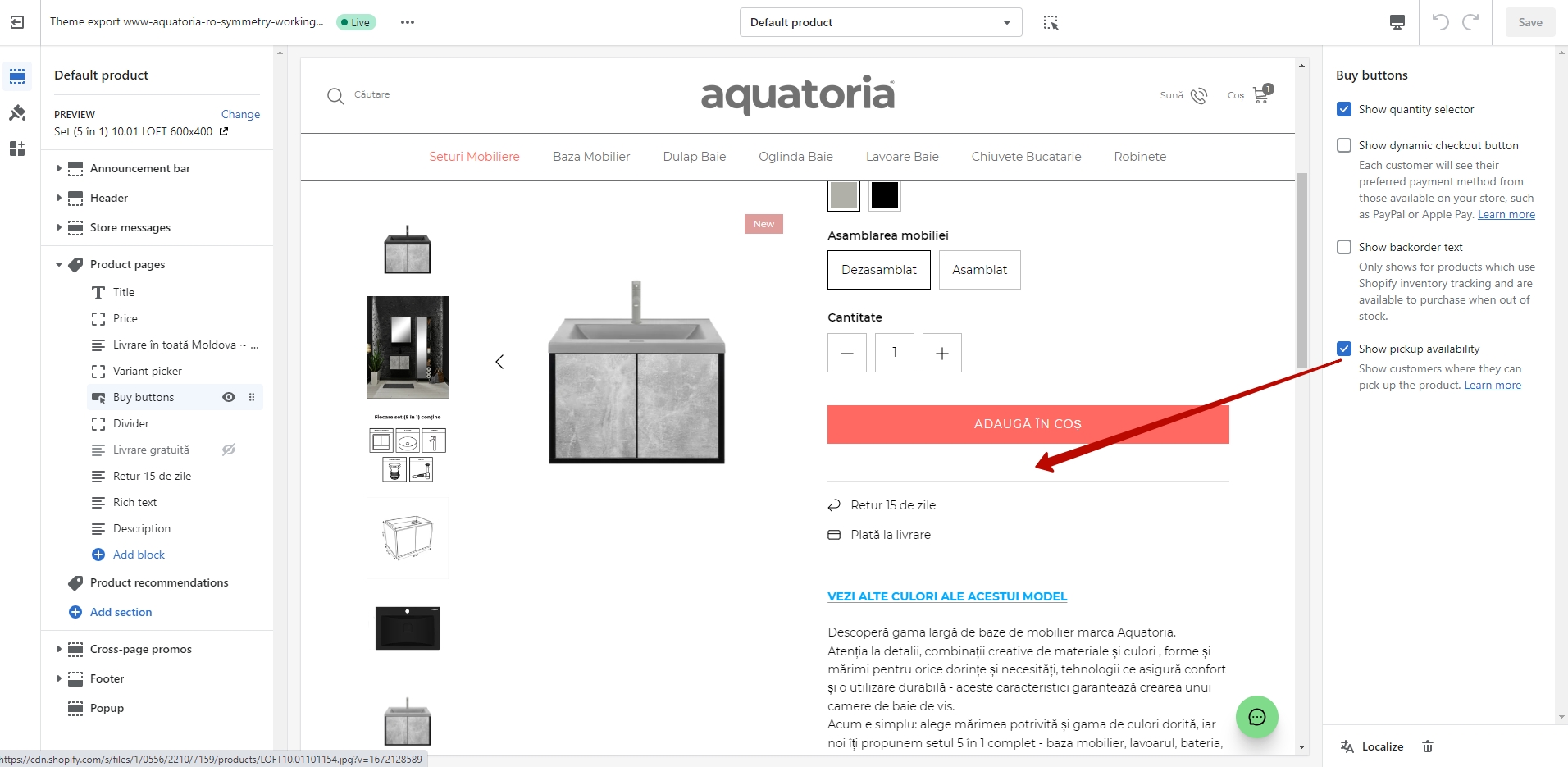Switch the desktop preview viewport icon

(x=1397, y=22)
